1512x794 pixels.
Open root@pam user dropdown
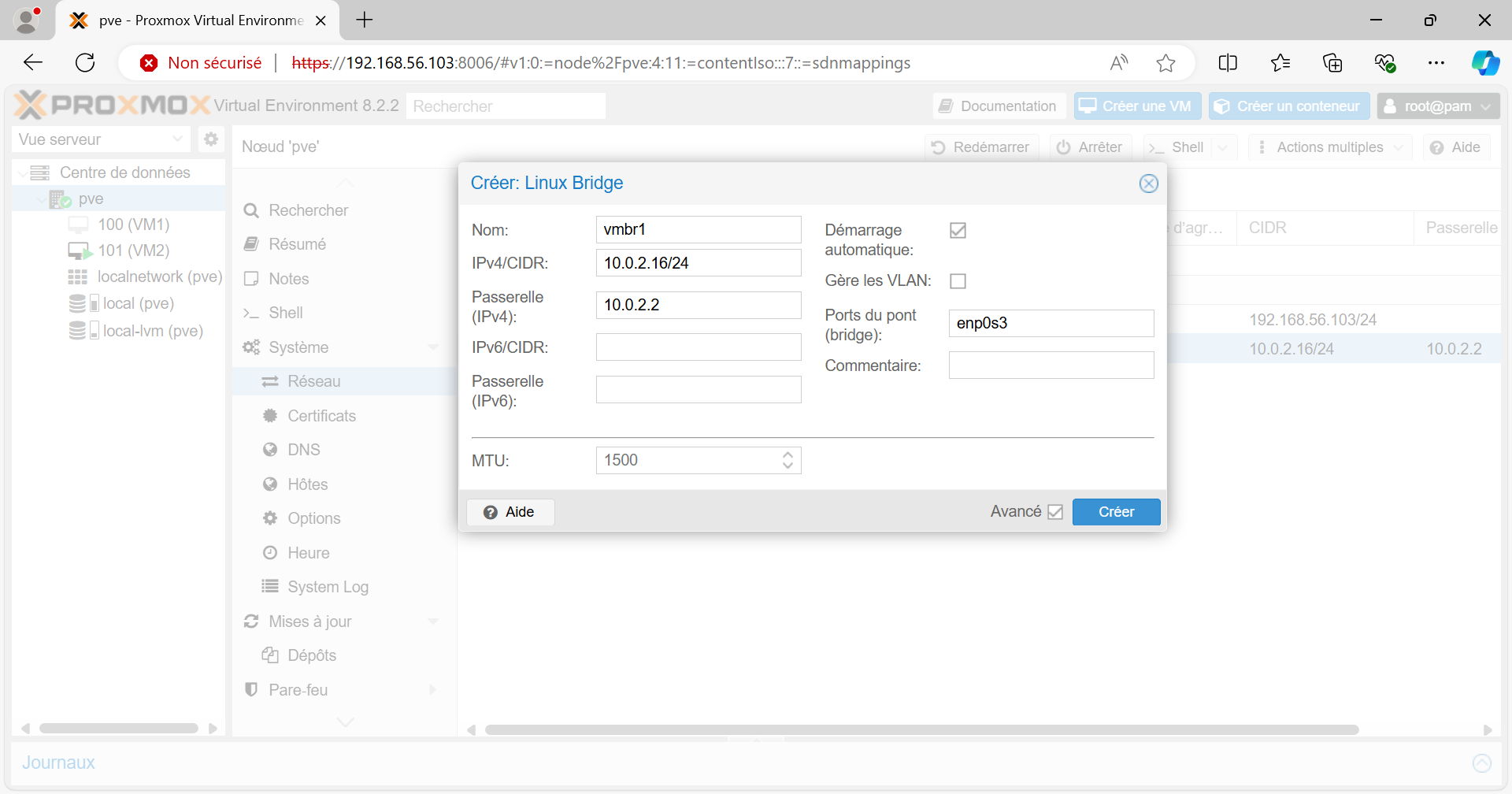pos(1438,106)
